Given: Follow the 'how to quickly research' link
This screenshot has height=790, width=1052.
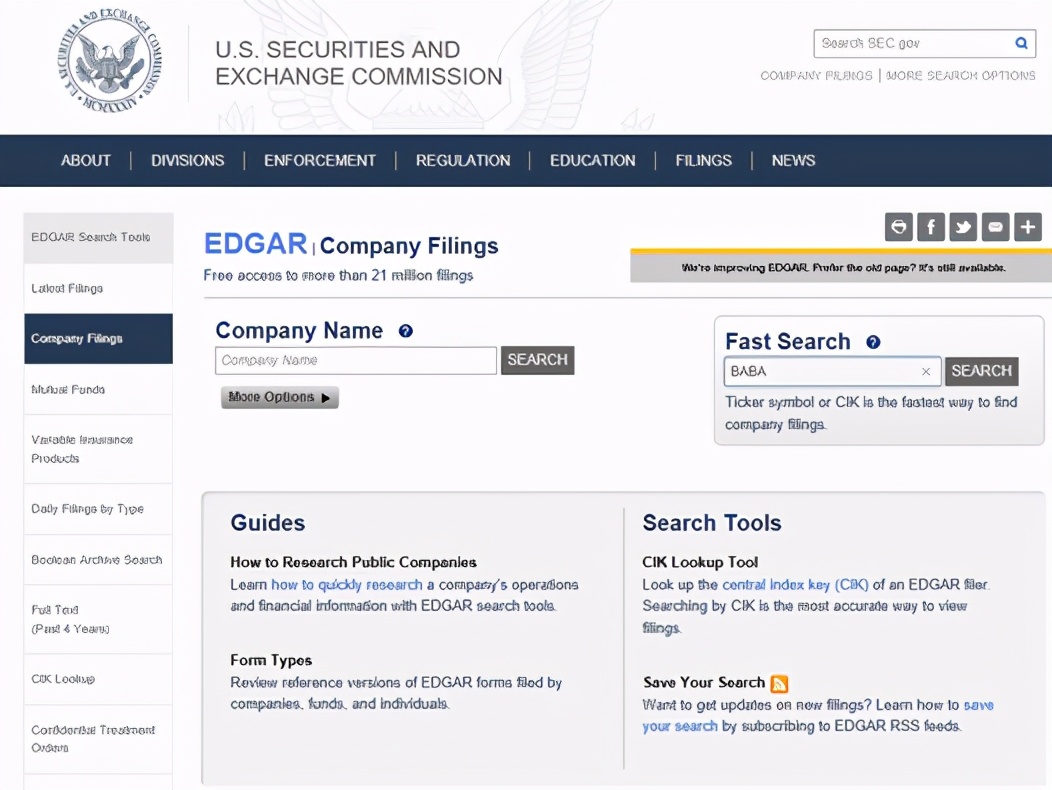Looking at the screenshot, I should coord(347,585).
